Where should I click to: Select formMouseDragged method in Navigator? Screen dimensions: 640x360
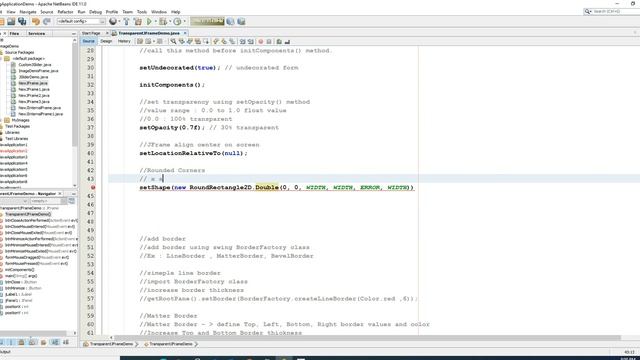(x=37, y=257)
